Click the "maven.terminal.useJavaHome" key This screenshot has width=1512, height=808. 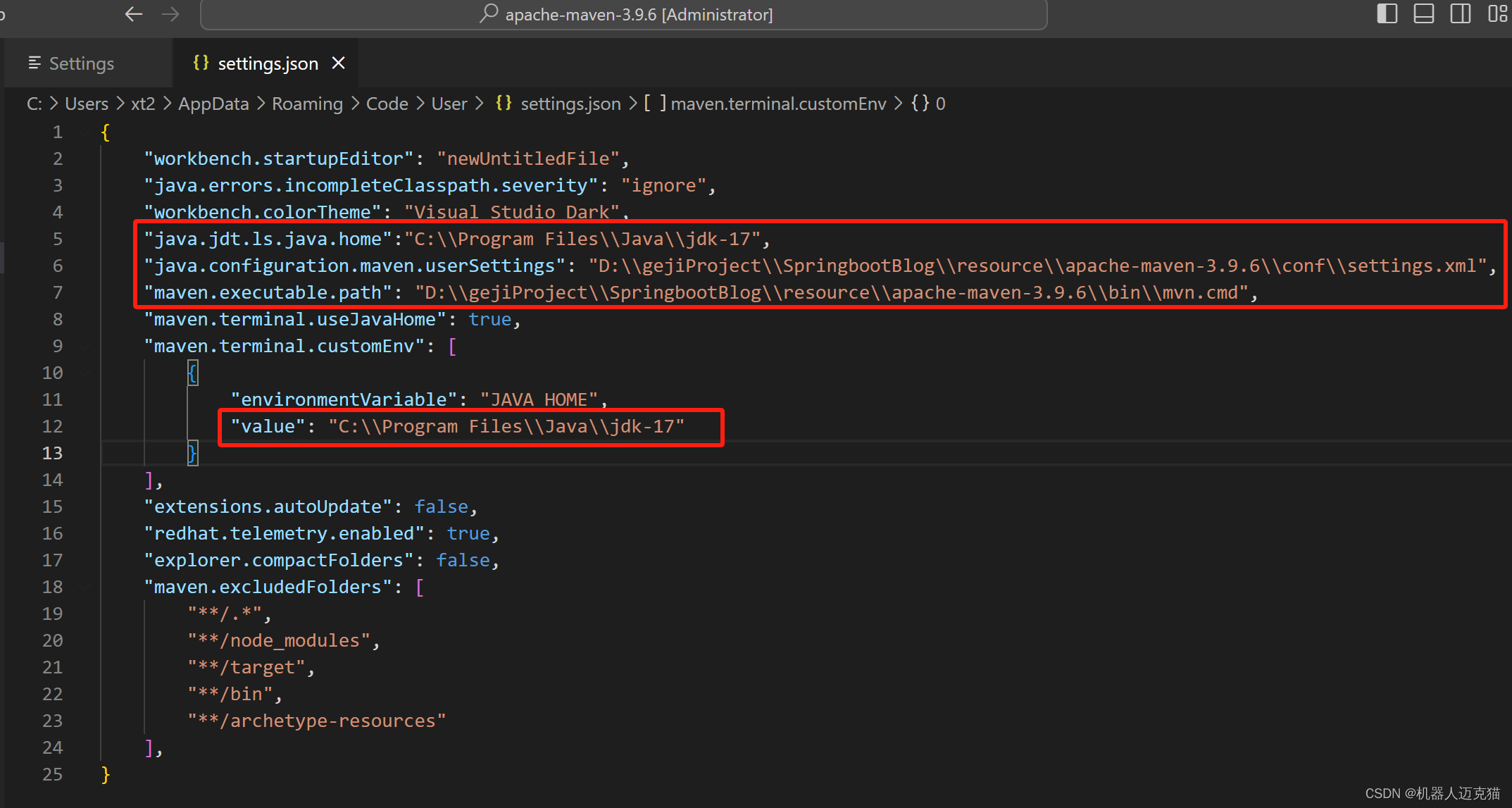pyautogui.click(x=295, y=320)
